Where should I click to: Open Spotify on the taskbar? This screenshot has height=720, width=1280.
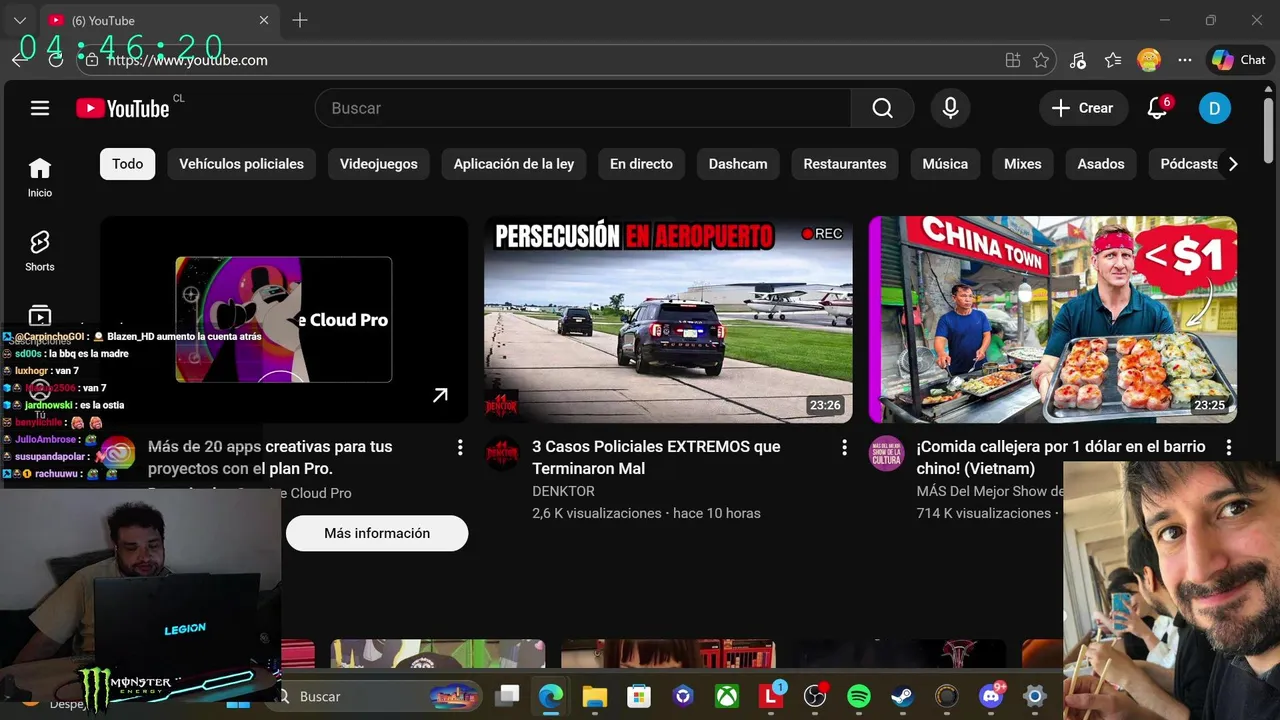click(859, 696)
